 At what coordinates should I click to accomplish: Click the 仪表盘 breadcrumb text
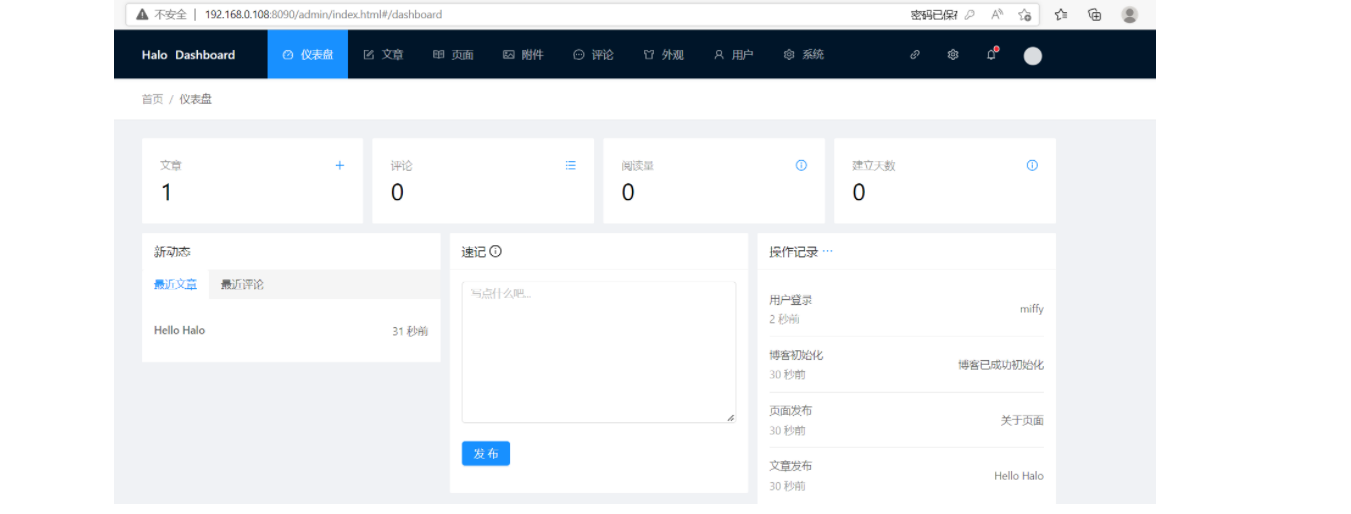click(x=195, y=99)
